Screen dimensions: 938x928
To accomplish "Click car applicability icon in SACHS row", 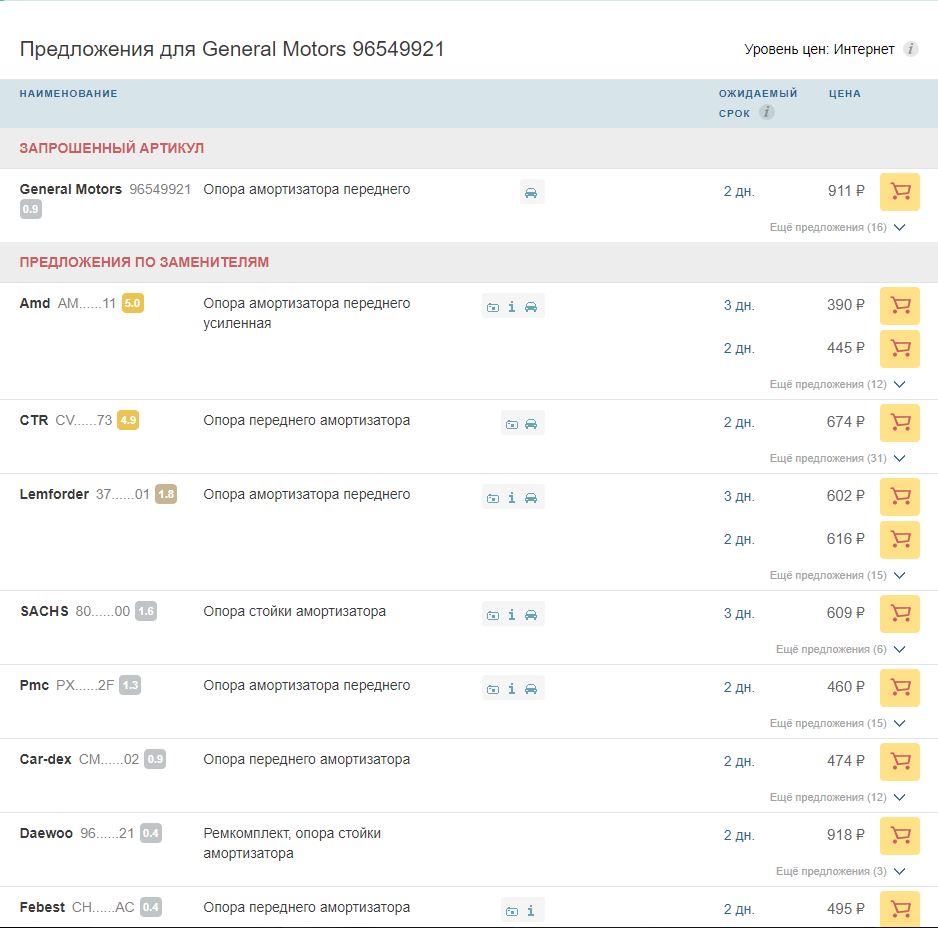I will point(531,615).
